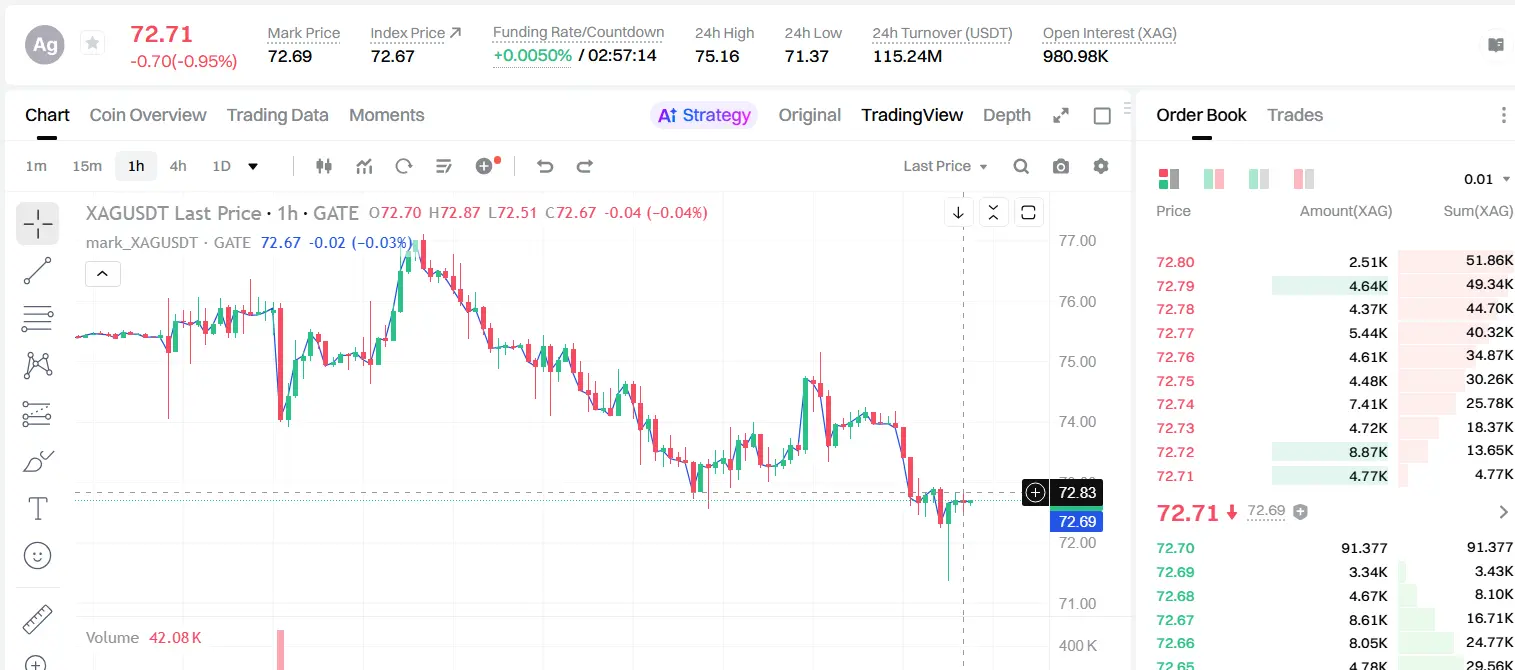Show combined buy and sell order book view
Image resolution: width=1515 pixels, height=670 pixels.
pos(1168,179)
